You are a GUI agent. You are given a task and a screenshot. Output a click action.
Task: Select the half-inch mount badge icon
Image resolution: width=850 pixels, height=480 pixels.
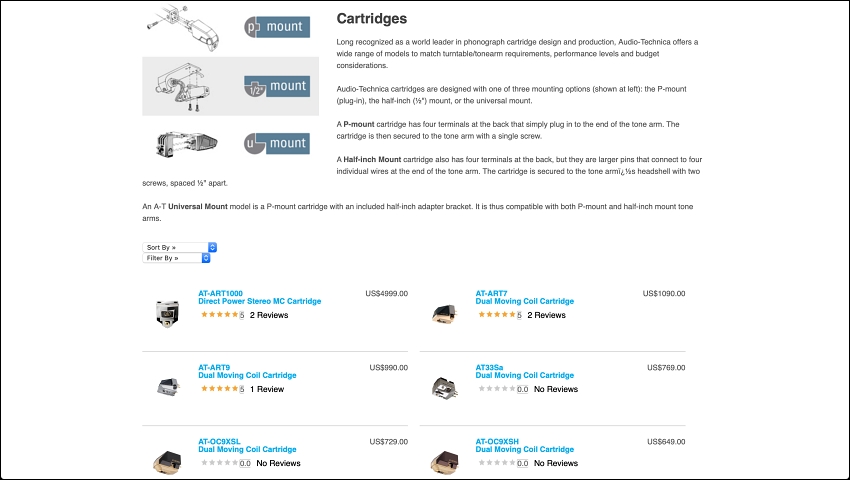pos(277,86)
